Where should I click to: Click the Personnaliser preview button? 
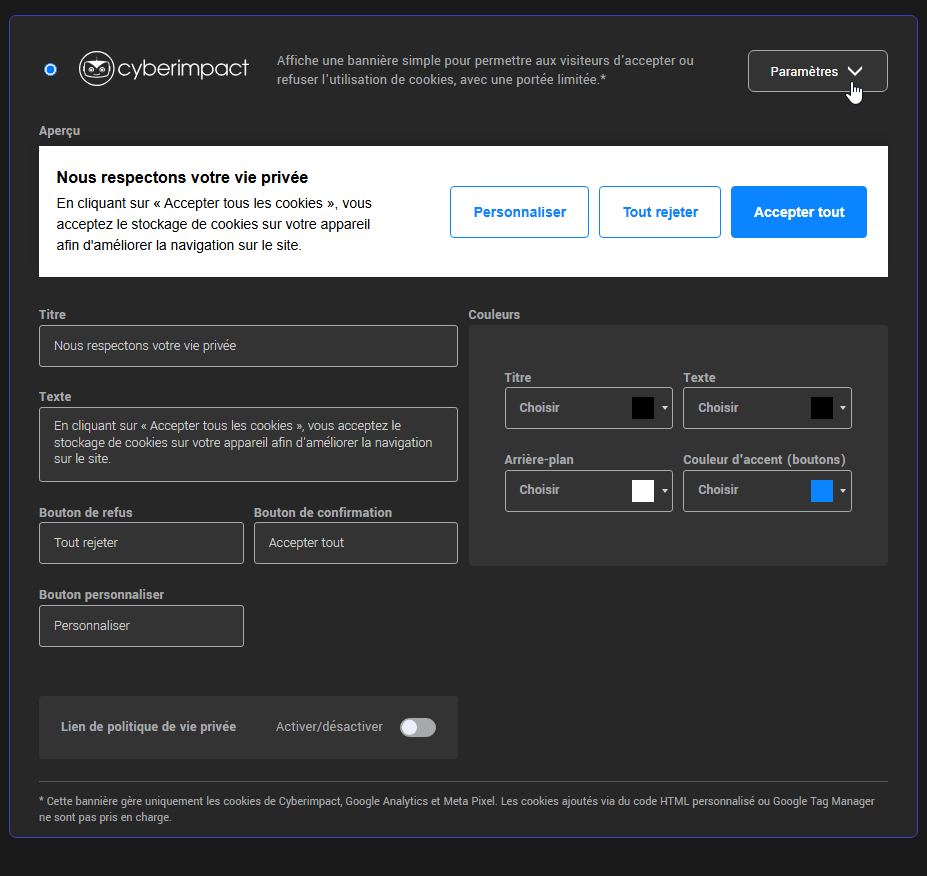coord(519,212)
